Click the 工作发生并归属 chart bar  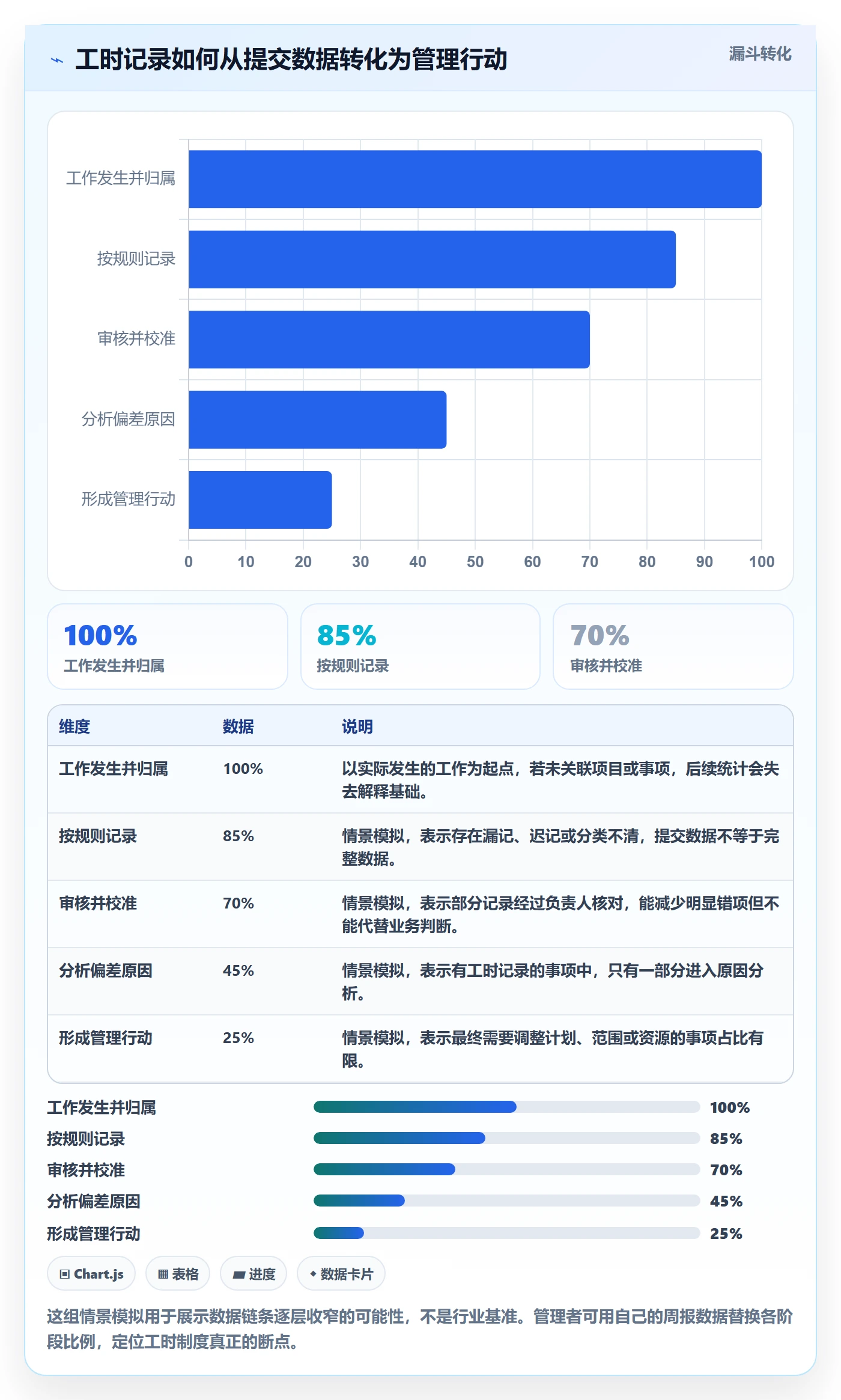click(475, 179)
